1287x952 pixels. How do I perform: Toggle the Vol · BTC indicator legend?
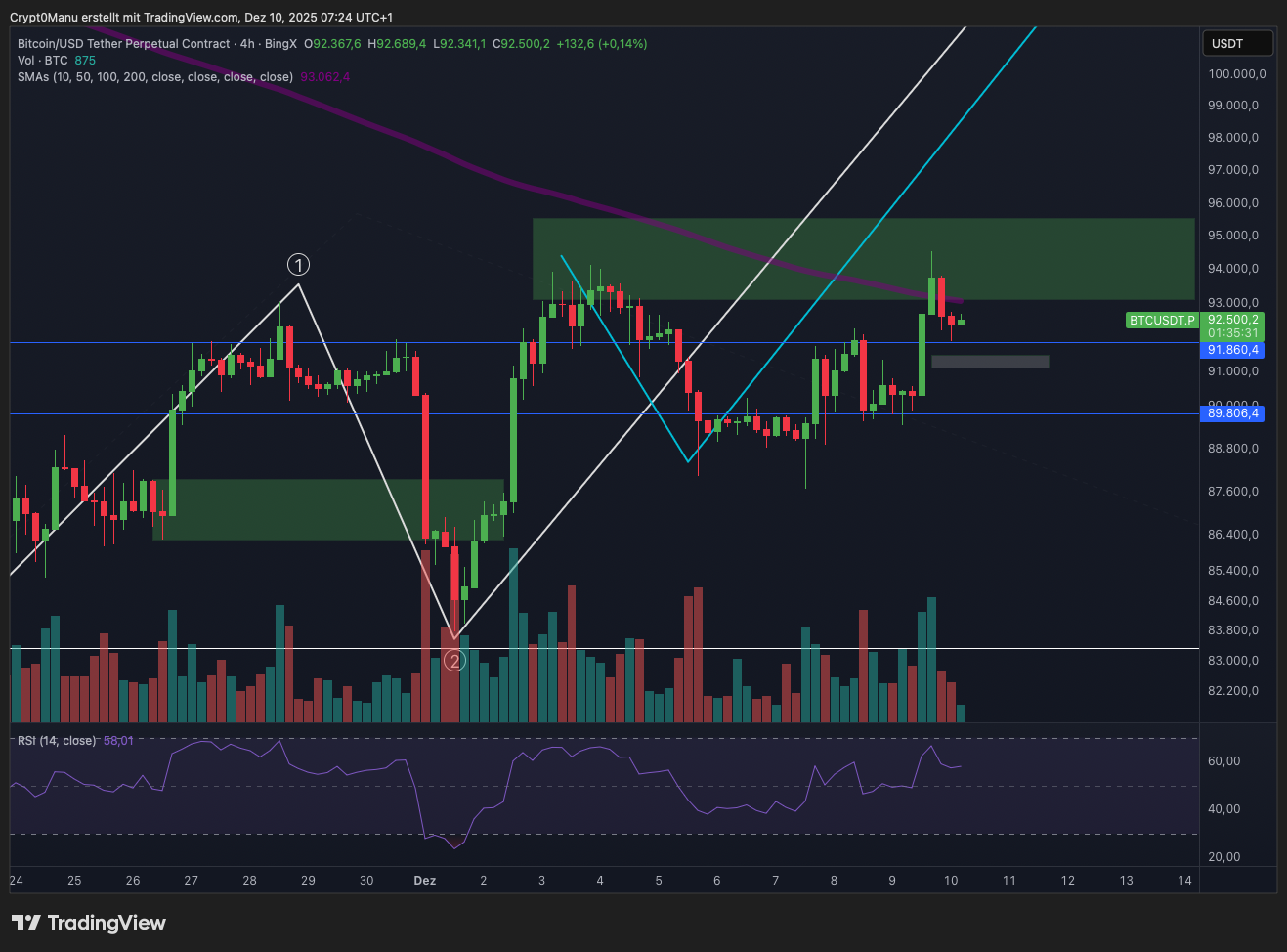click(x=43, y=61)
